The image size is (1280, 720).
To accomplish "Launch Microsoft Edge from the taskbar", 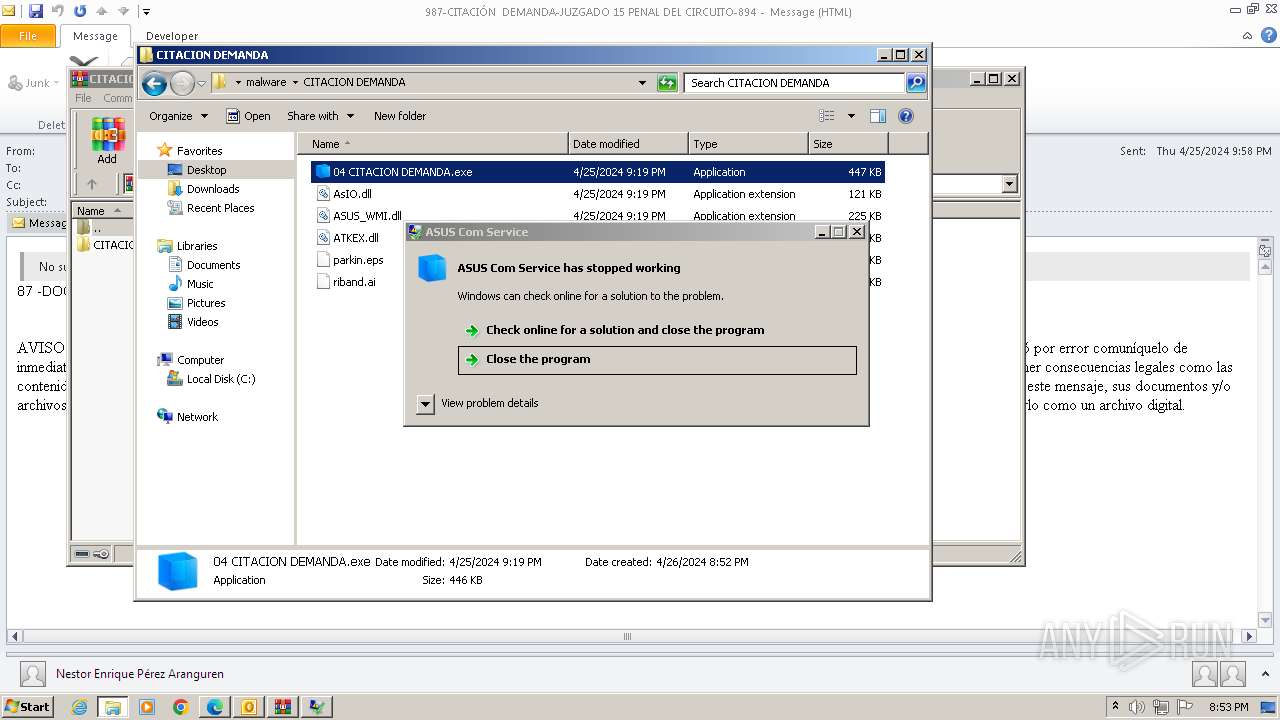I will point(215,707).
